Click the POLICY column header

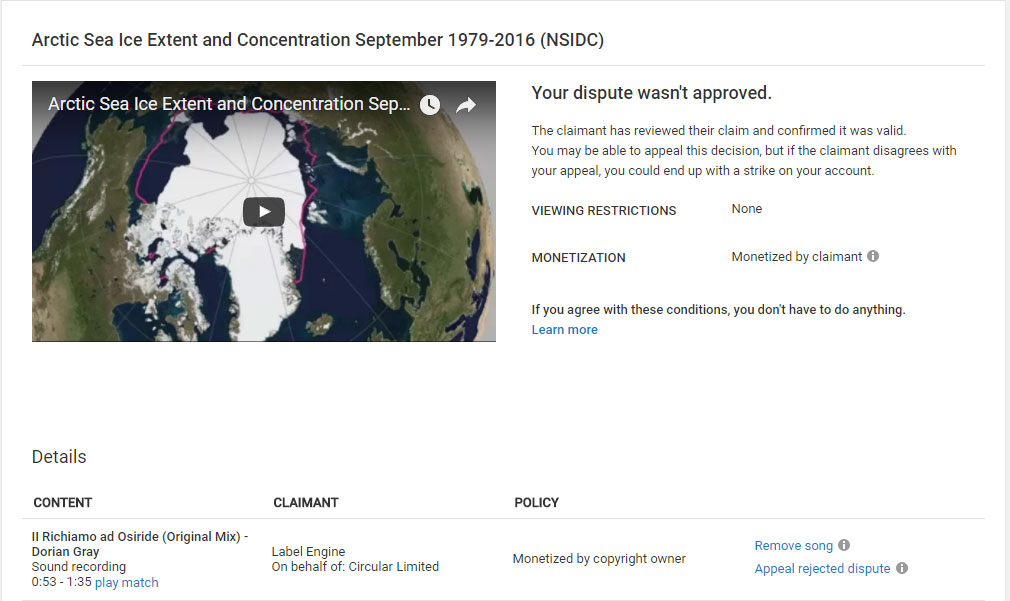pos(536,503)
